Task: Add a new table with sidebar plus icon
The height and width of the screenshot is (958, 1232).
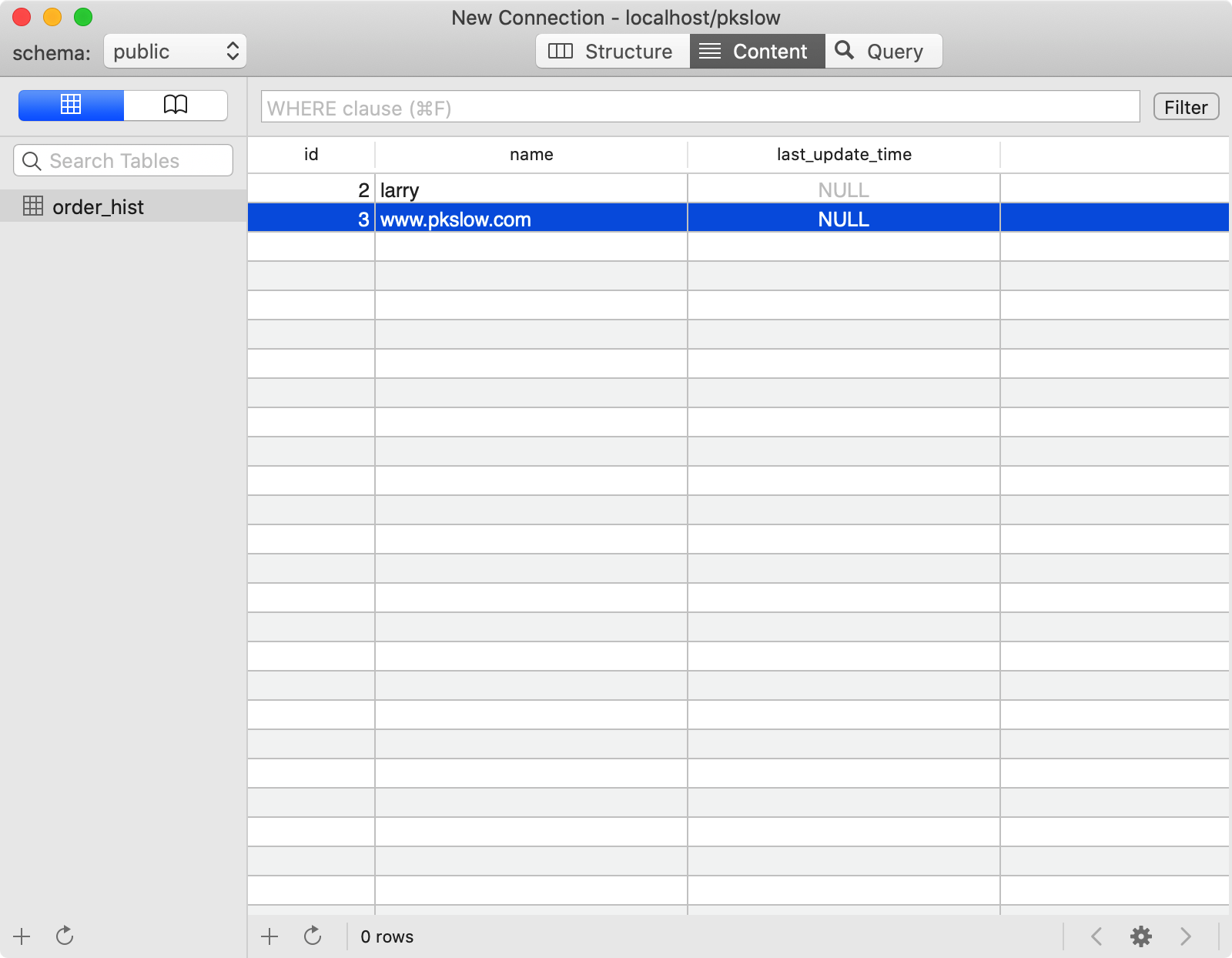Action: [22, 936]
